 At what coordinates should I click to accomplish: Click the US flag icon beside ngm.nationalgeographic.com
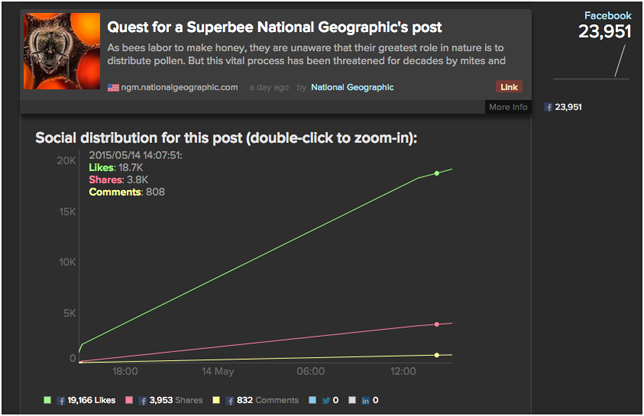[113, 88]
